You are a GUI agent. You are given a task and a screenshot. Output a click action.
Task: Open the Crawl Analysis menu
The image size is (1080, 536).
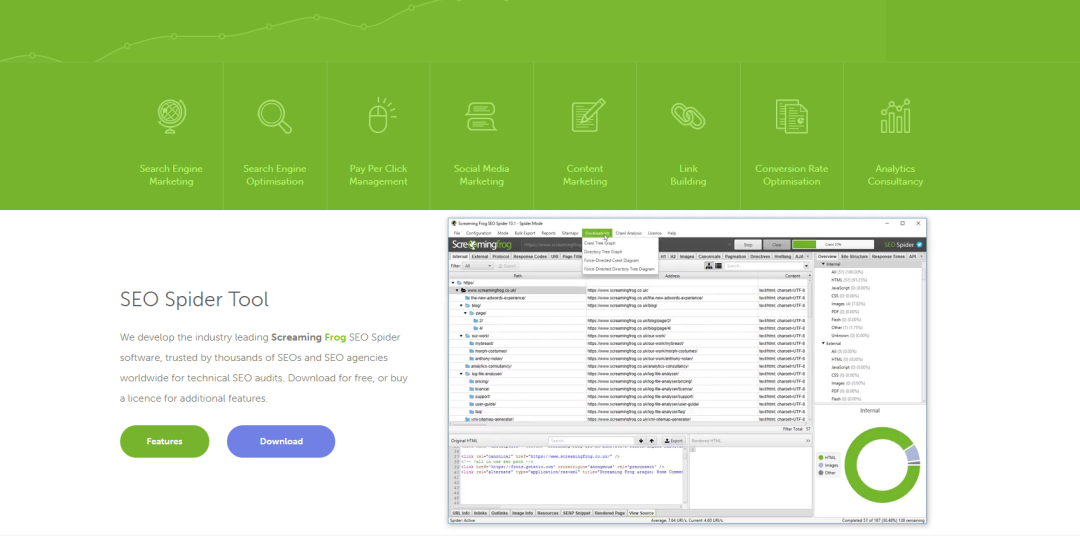(x=628, y=234)
